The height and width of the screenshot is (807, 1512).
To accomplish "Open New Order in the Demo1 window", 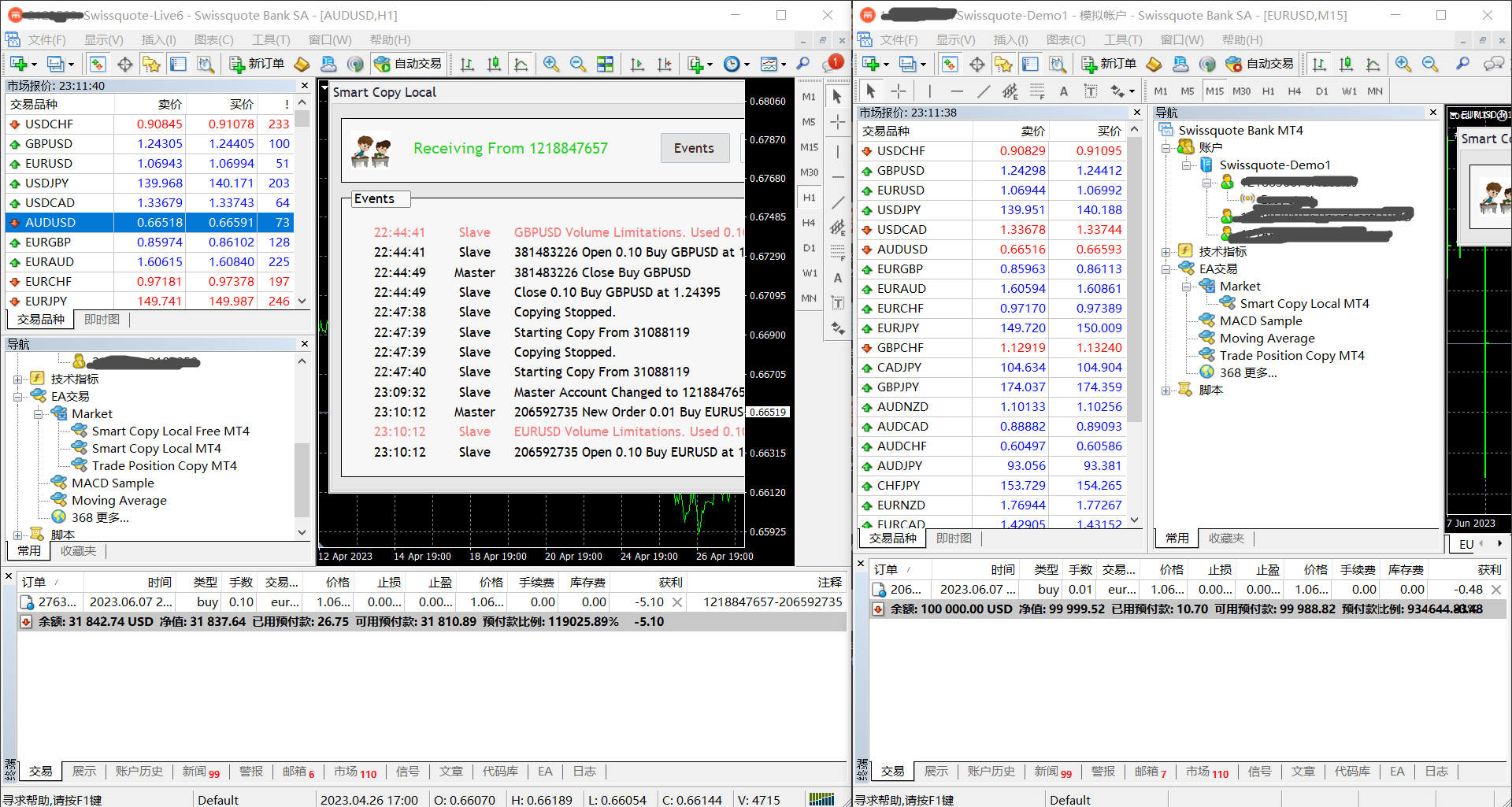I will click(1109, 64).
